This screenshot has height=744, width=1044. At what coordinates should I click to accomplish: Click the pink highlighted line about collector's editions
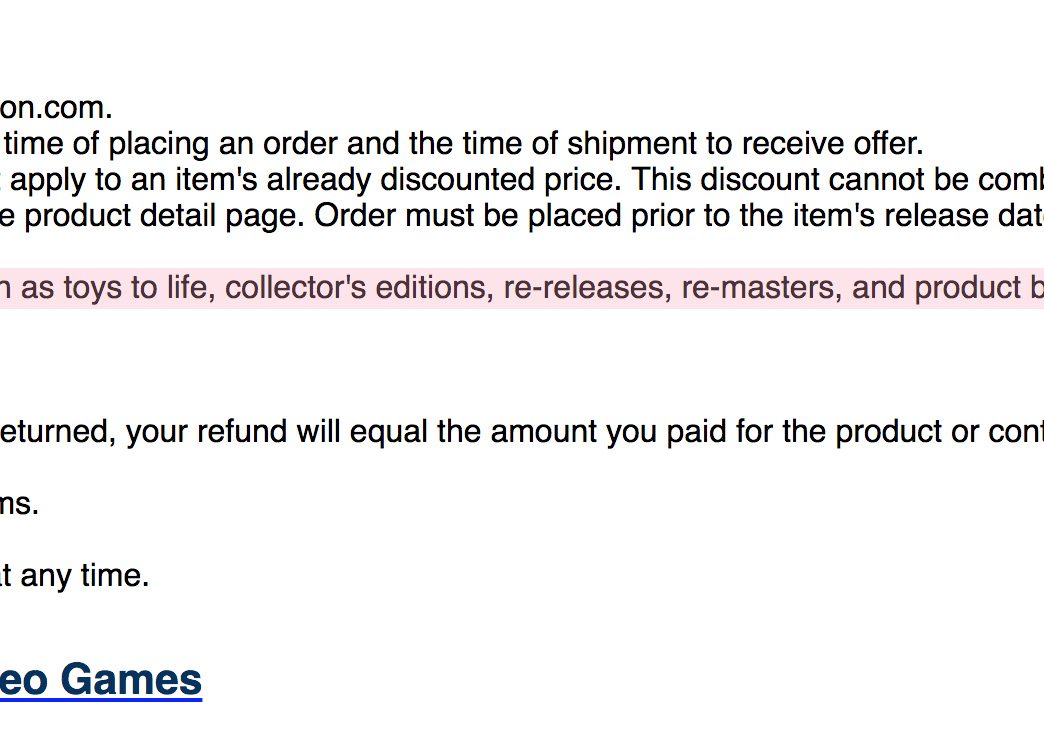click(x=522, y=288)
